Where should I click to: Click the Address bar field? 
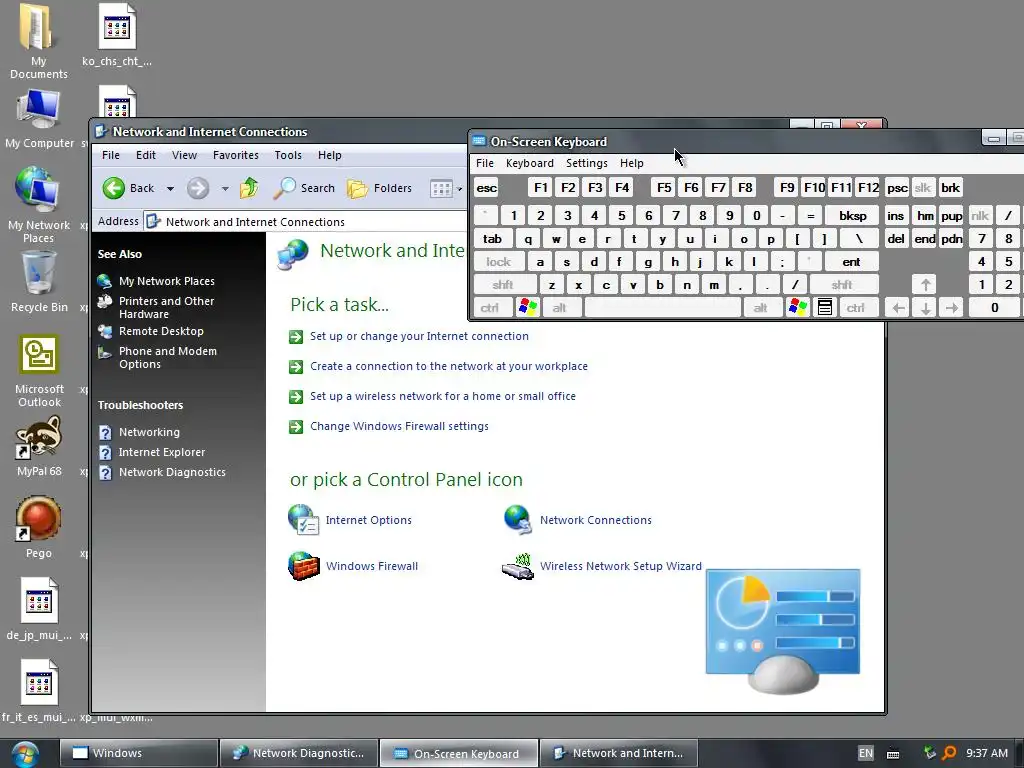tap(306, 222)
